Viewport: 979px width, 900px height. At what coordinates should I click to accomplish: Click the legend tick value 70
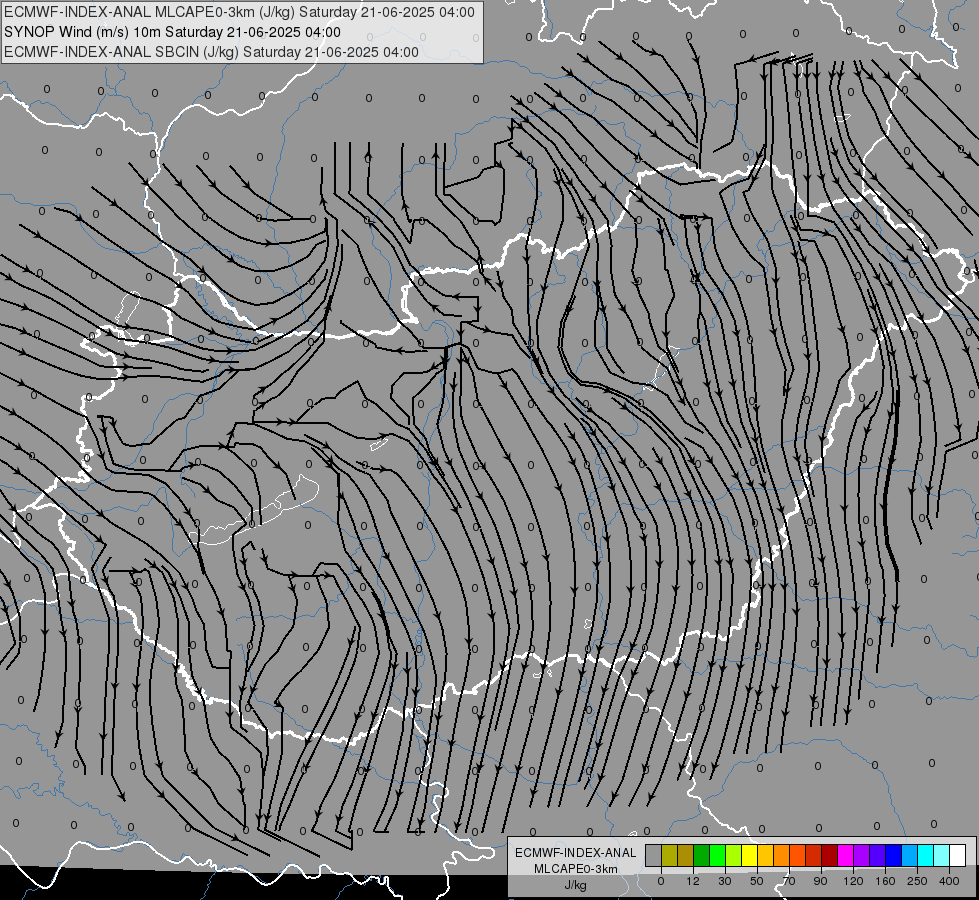(789, 881)
